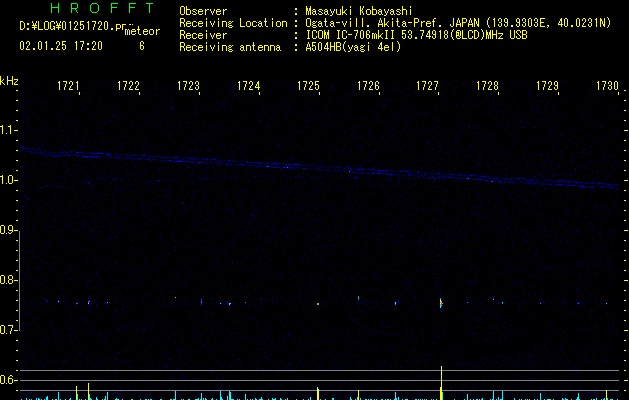This screenshot has width=629, height=400.
Task: Click the 1728 time axis label
Action: point(487,86)
